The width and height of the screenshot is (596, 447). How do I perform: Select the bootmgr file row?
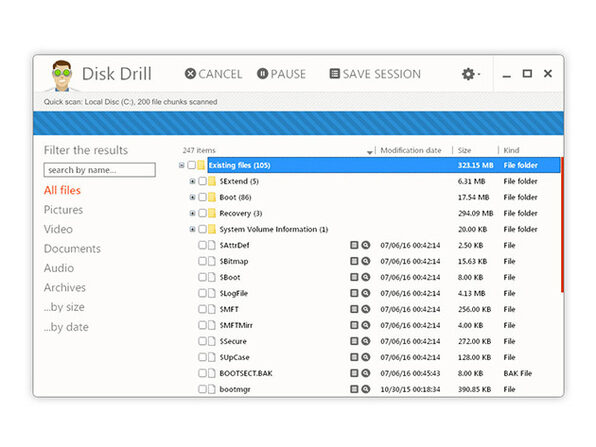371,389
